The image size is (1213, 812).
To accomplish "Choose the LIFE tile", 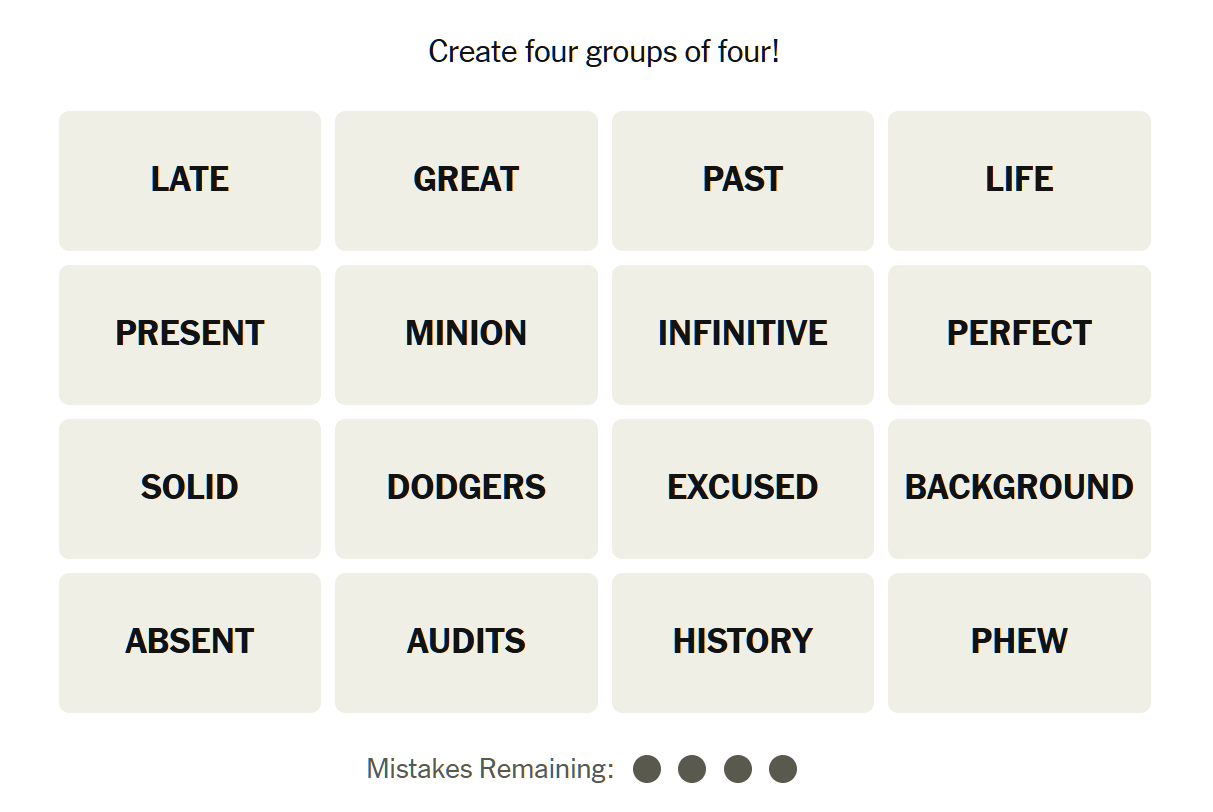I will [1019, 180].
